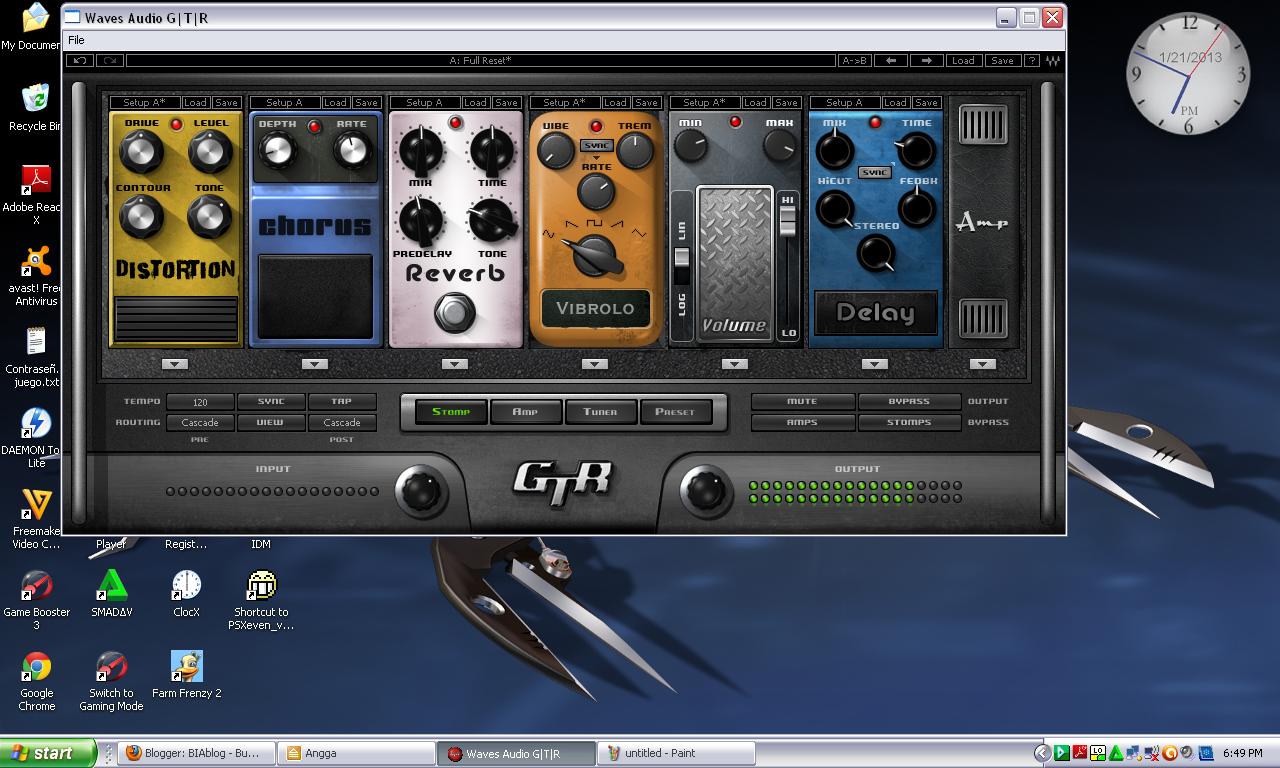The height and width of the screenshot is (768, 1280).
Task: Open the File menu
Action: pyautogui.click(x=76, y=40)
